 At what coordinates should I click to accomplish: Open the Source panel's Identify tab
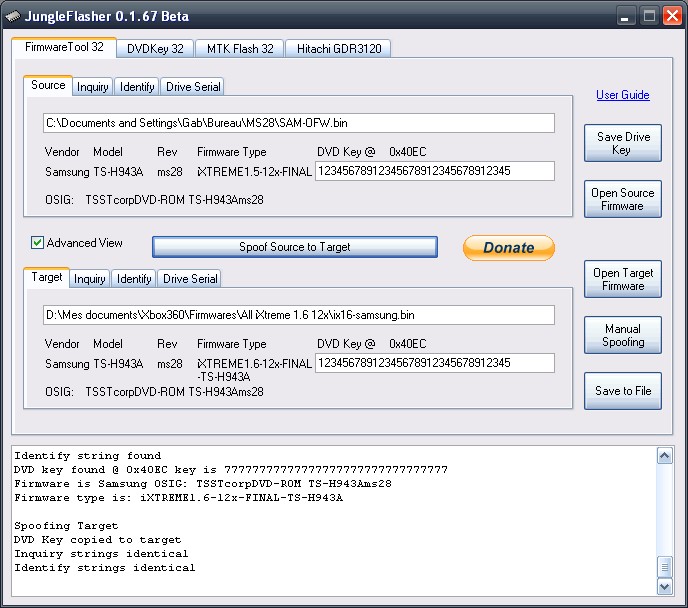click(137, 87)
